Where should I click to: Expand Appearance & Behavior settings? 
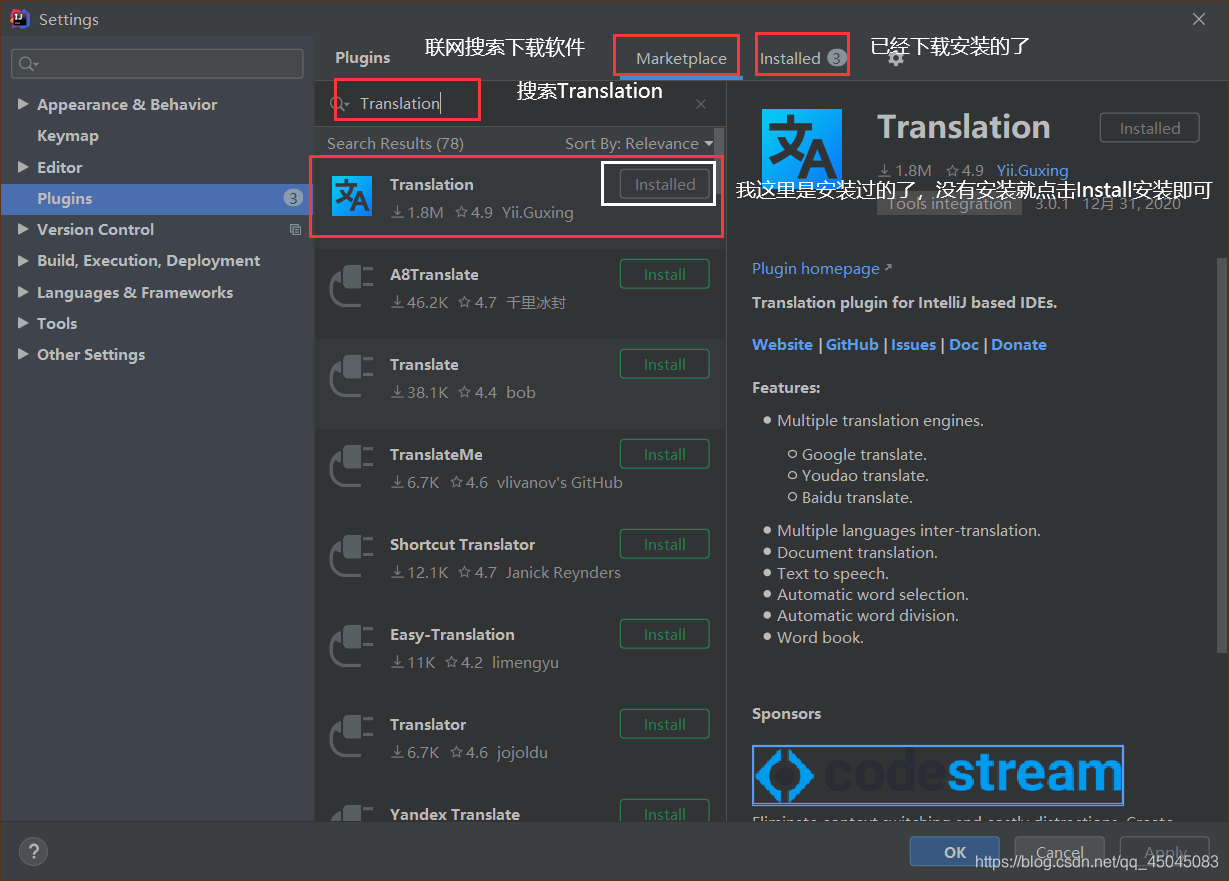(x=23, y=105)
